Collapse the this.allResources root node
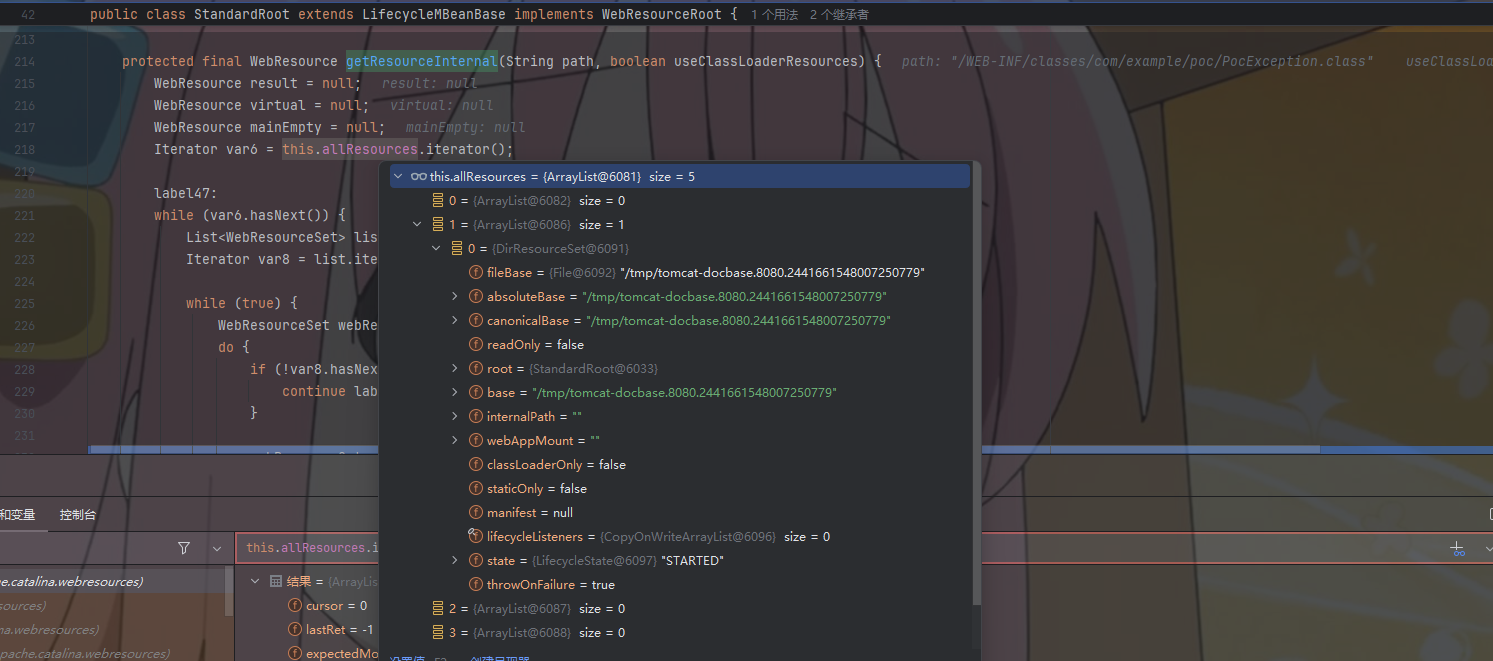The image size is (1493, 661). pyautogui.click(x=399, y=177)
